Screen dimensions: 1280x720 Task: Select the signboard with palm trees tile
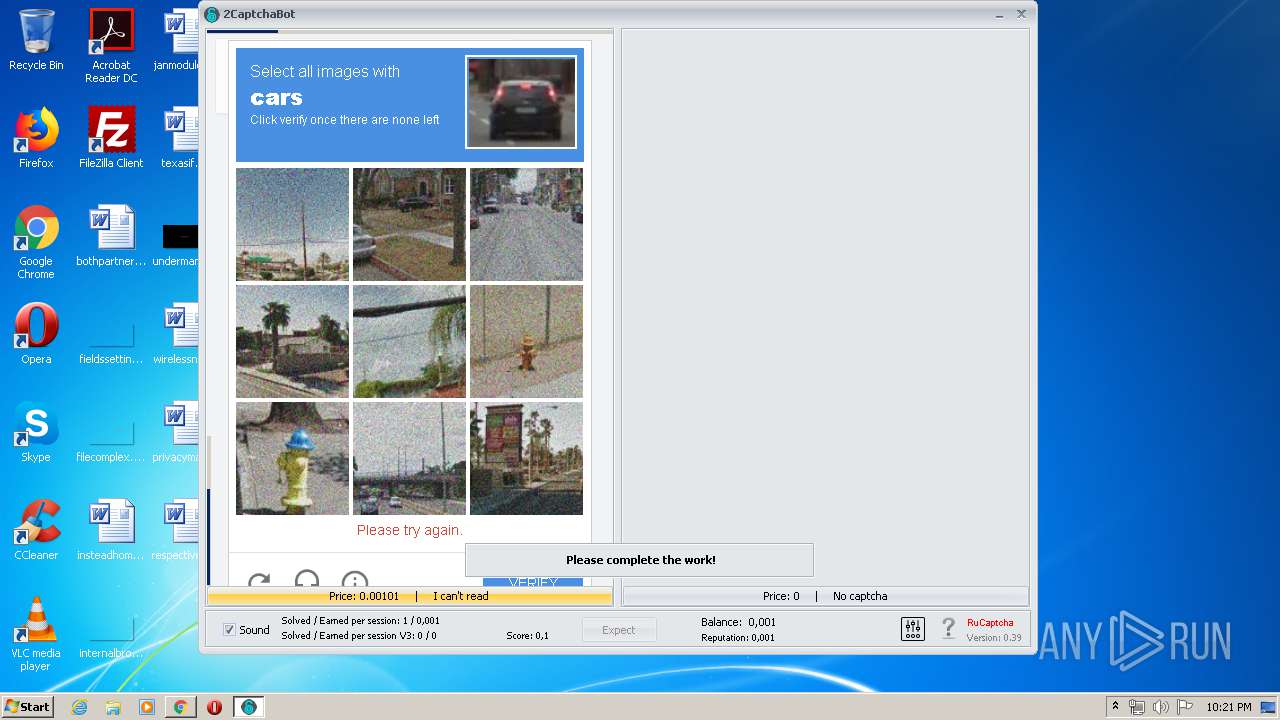point(526,458)
